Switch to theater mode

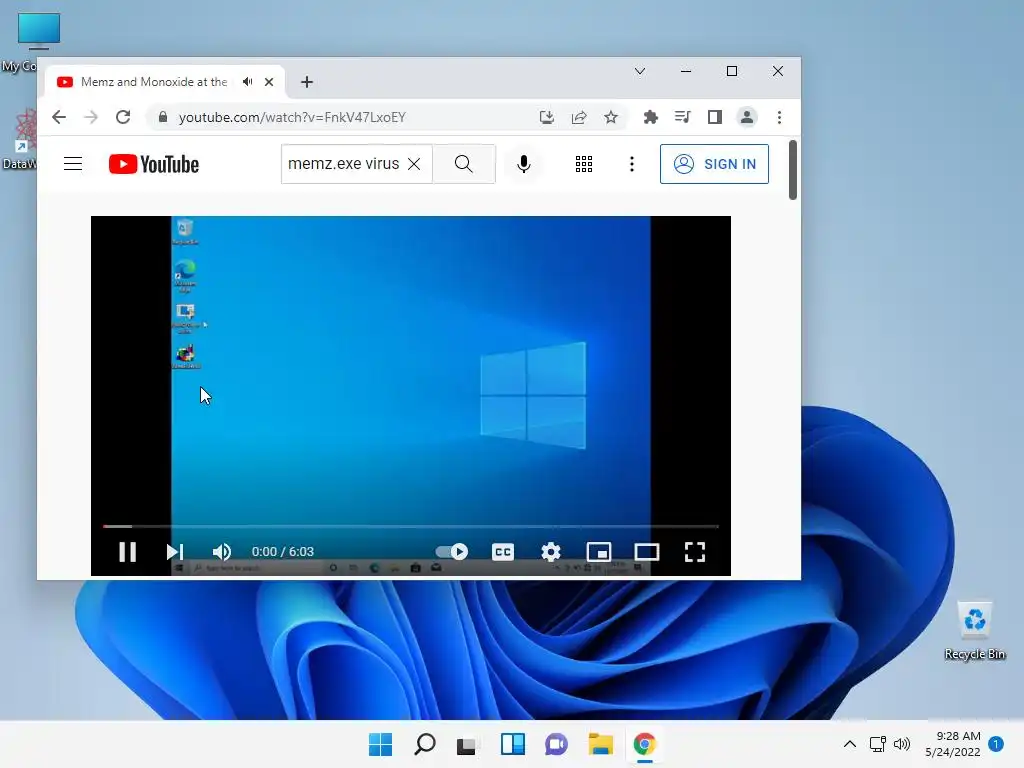(x=647, y=552)
